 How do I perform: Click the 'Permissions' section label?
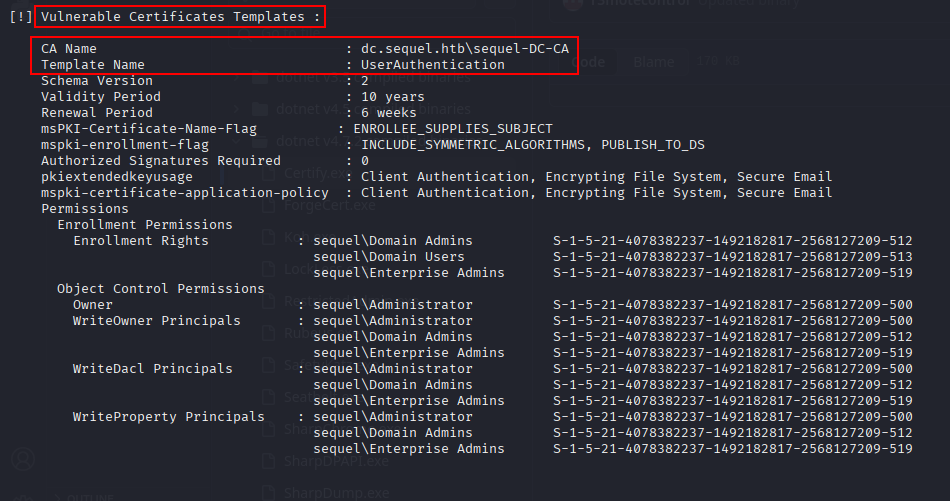coord(85,208)
